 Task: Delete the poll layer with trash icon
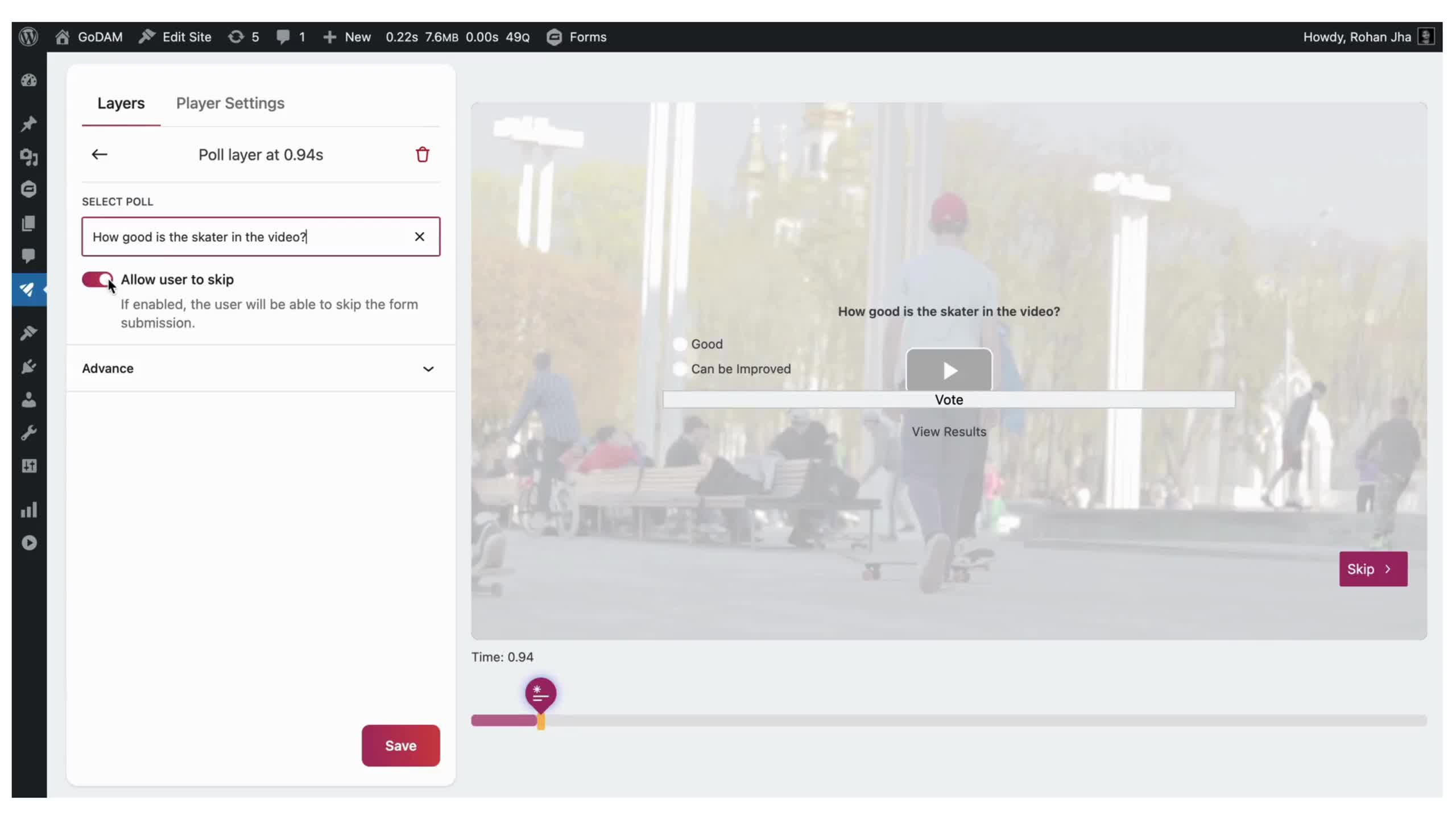(x=422, y=155)
